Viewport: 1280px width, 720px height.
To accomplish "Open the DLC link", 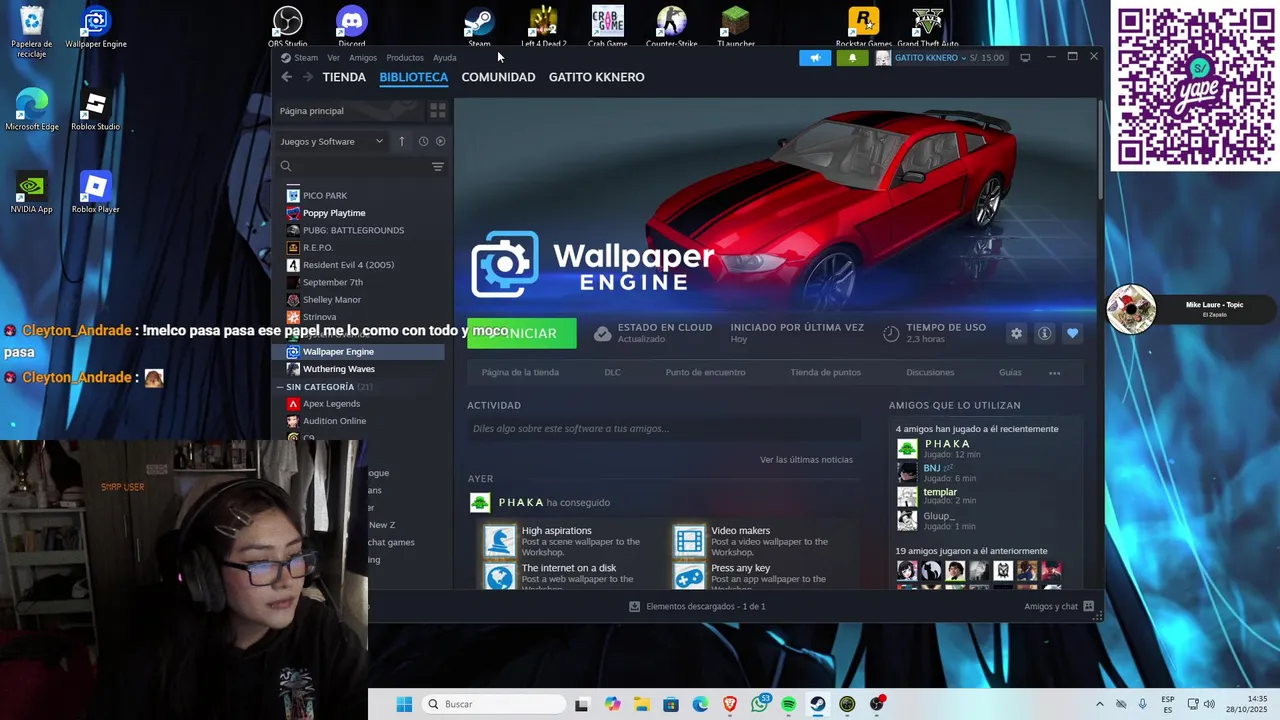I will (612, 372).
